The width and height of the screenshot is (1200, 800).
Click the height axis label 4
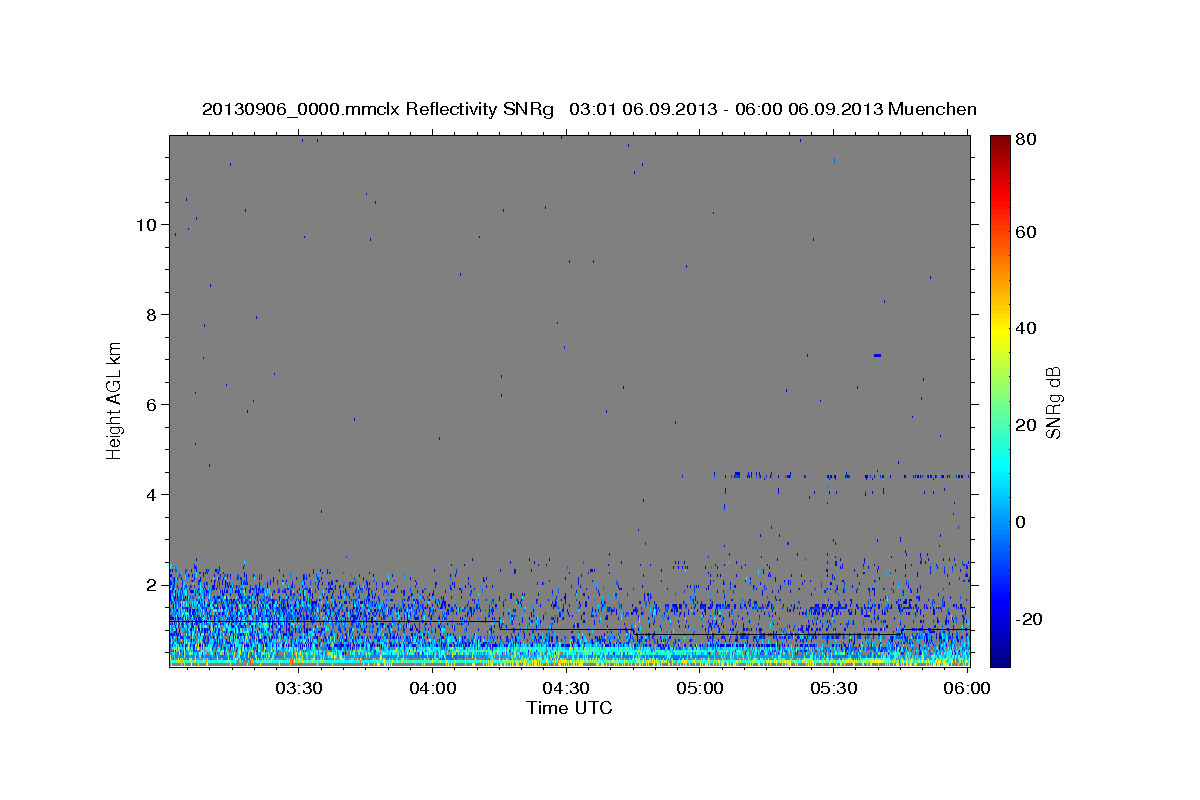tap(151, 495)
